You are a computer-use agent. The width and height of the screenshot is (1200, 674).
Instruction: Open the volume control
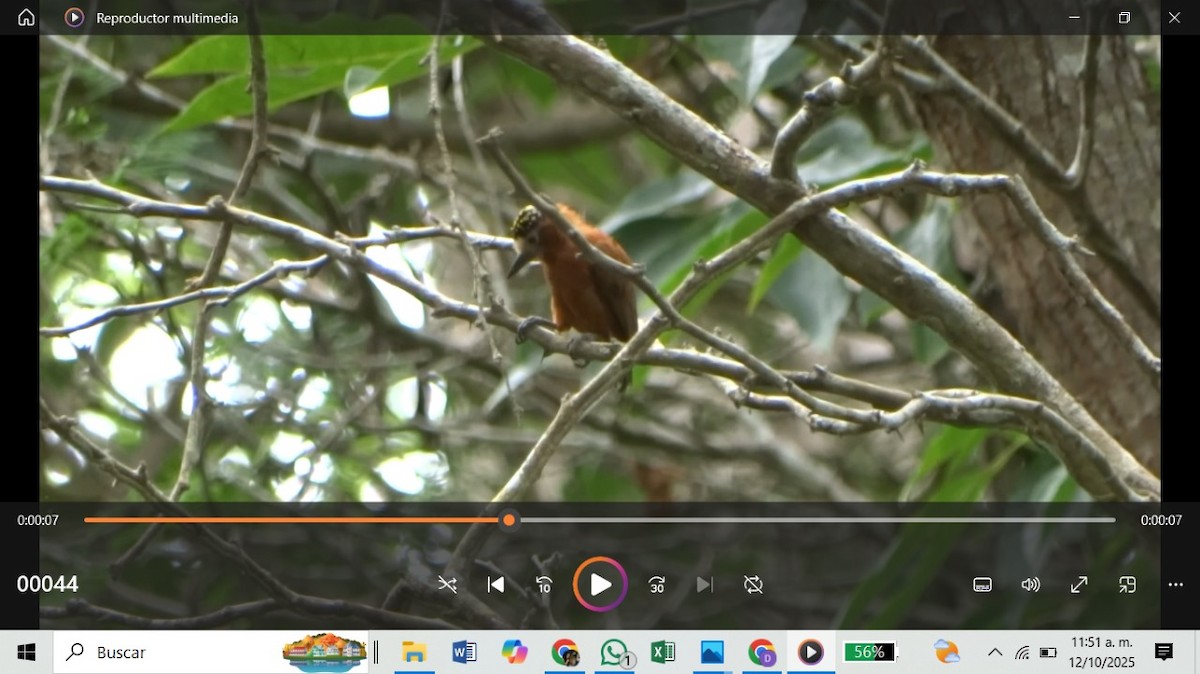1030,585
